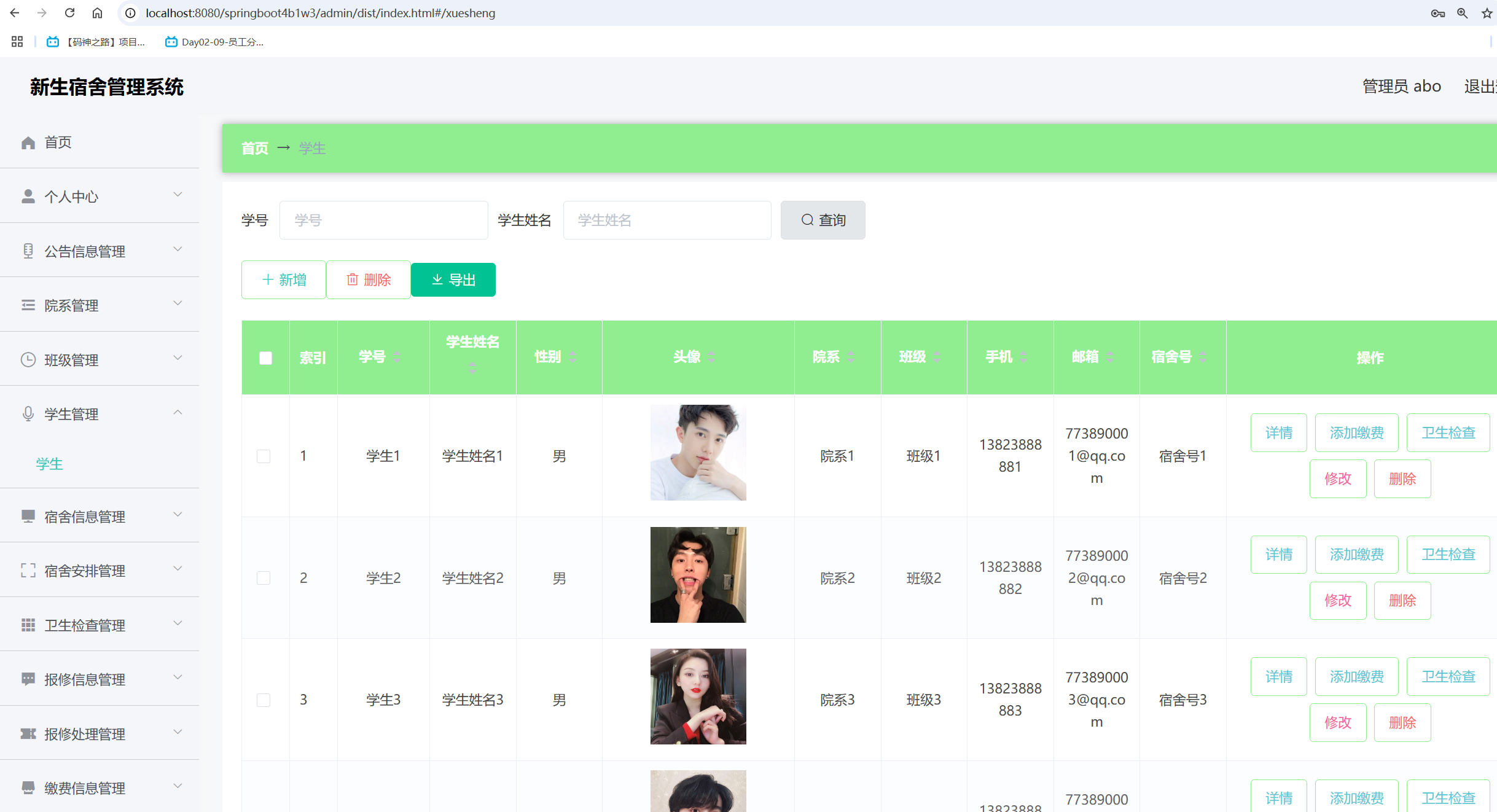Check the checkbox for row 学生1

click(264, 456)
